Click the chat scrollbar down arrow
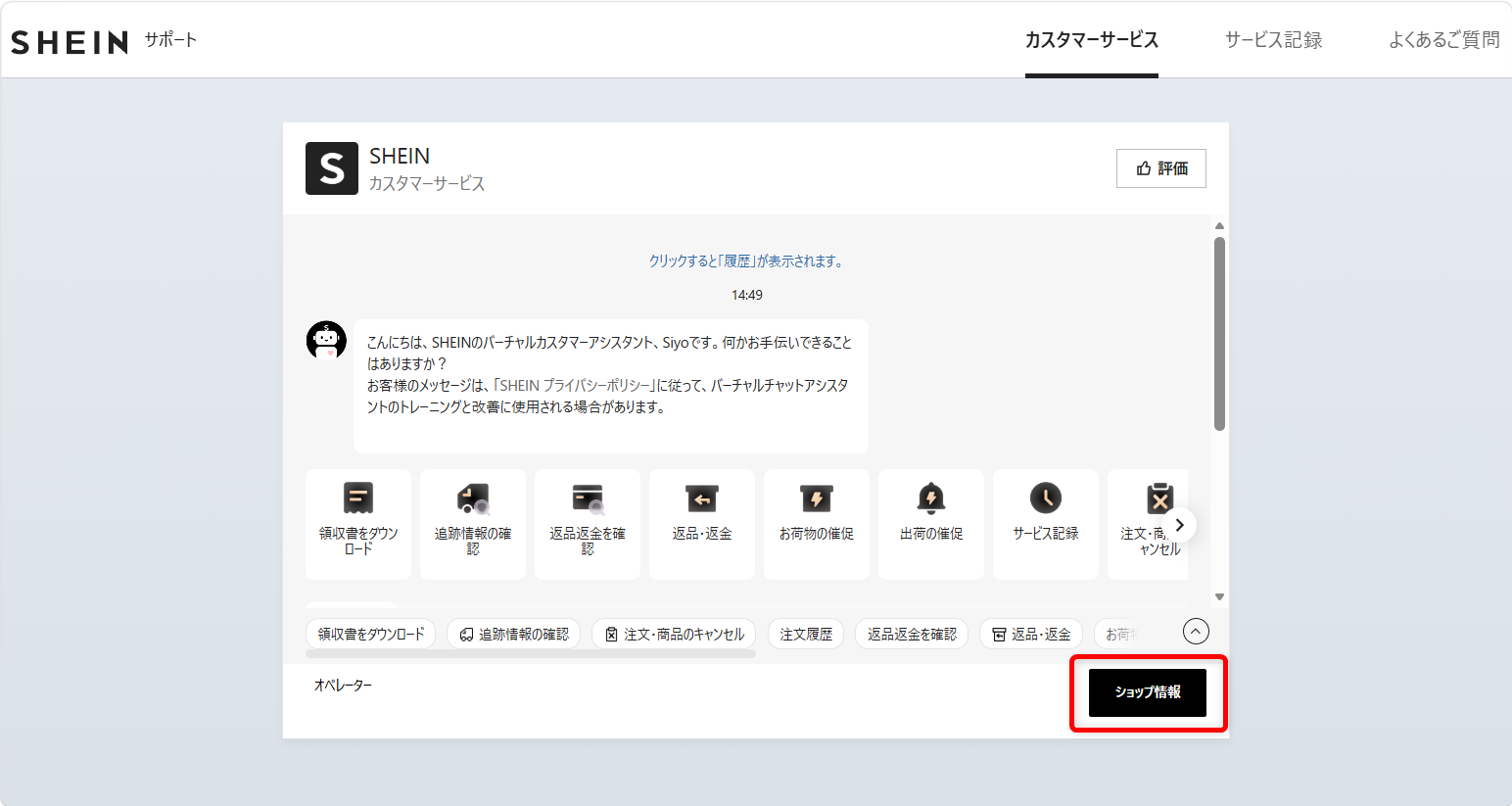Viewport: 1512px width, 806px height. [1219, 596]
